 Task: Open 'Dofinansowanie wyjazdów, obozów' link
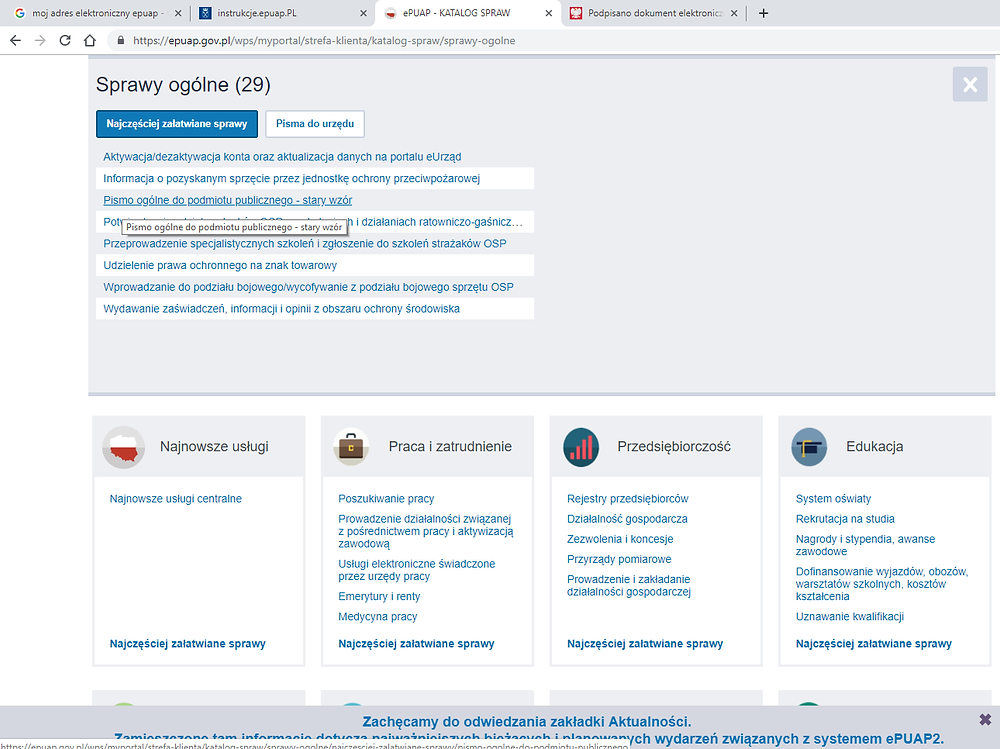pyautogui.click(x=881, y=584)
